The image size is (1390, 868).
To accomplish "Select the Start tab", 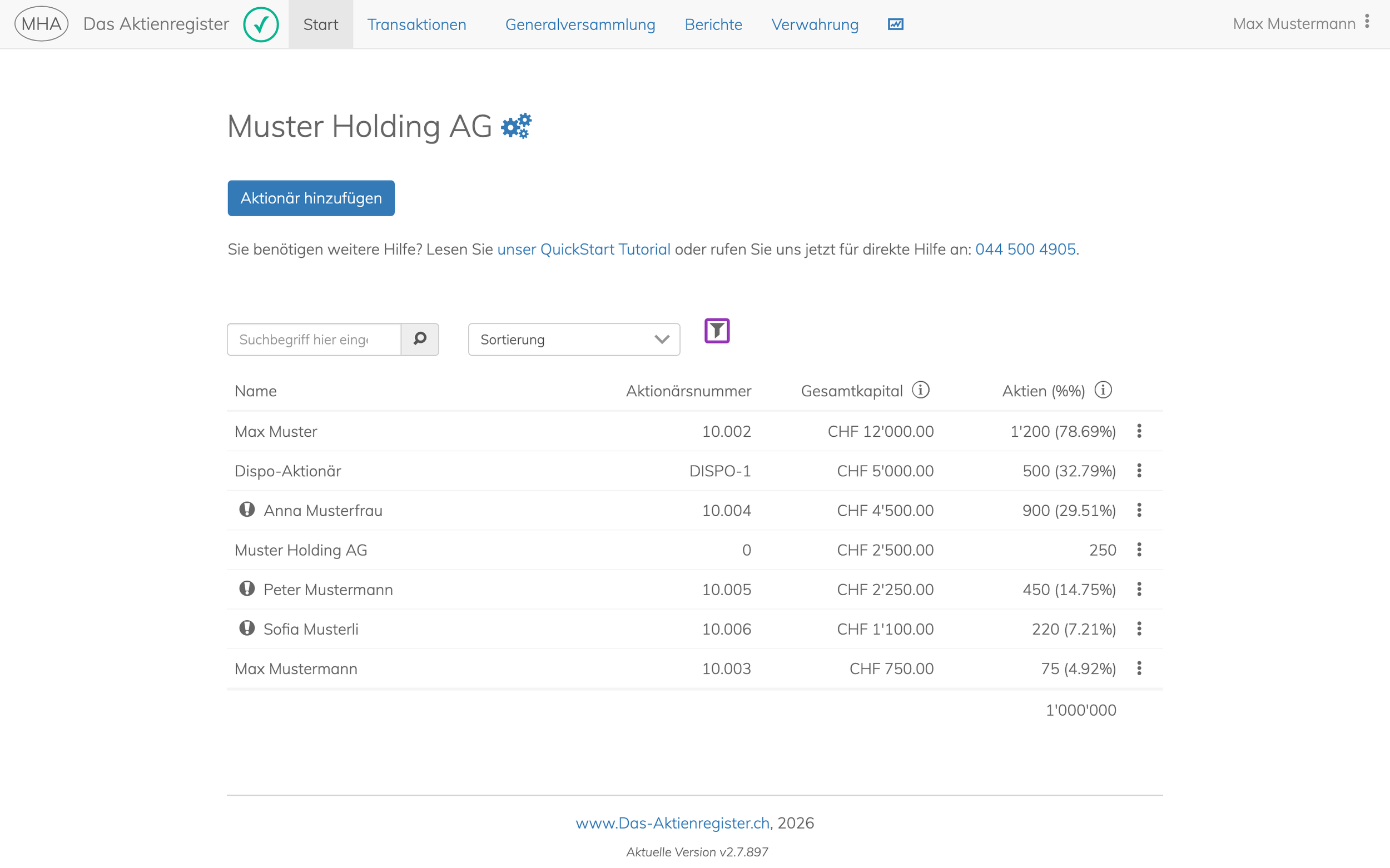I will (320, 24).
